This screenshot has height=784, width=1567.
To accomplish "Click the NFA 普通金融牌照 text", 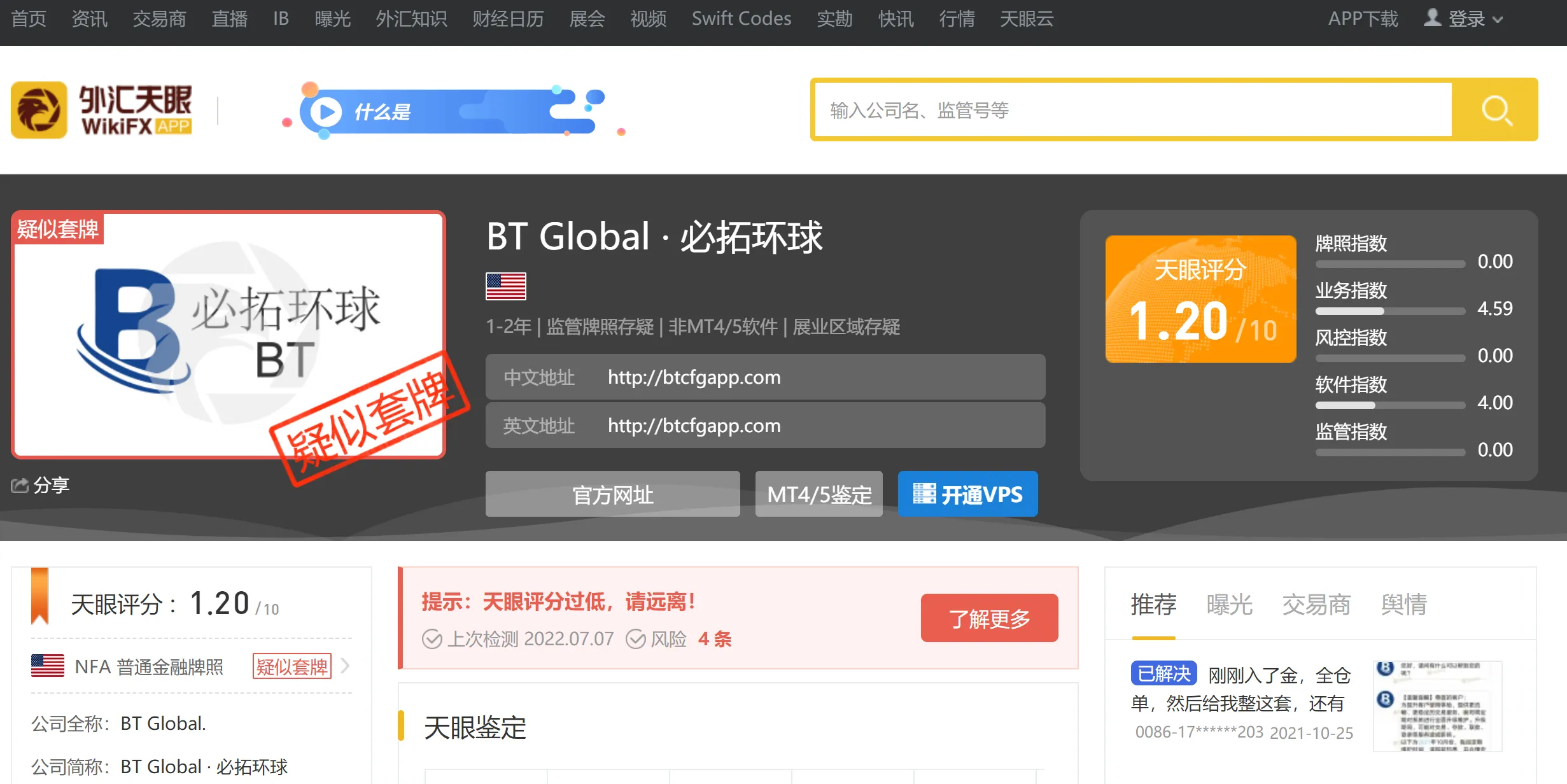I will pos(149,666).
